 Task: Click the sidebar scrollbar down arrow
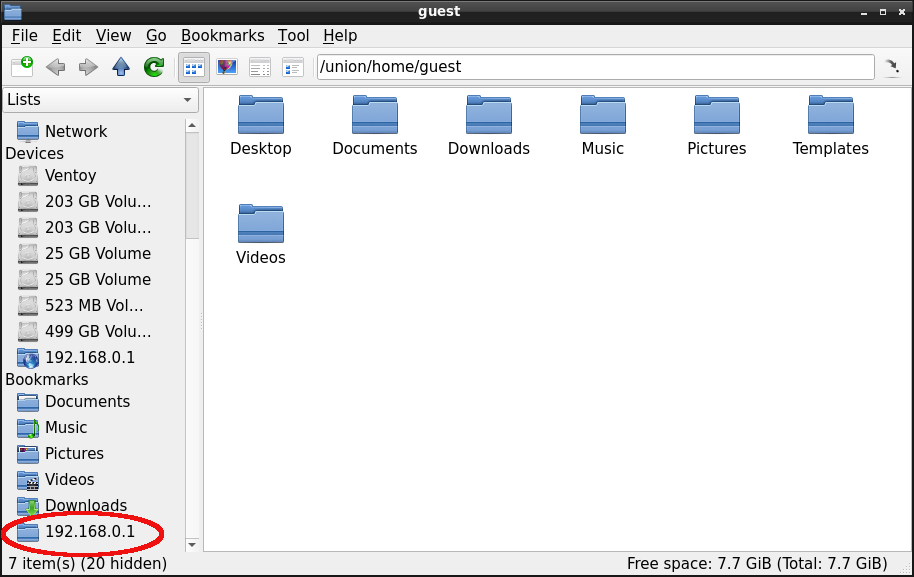pos(192,545)
